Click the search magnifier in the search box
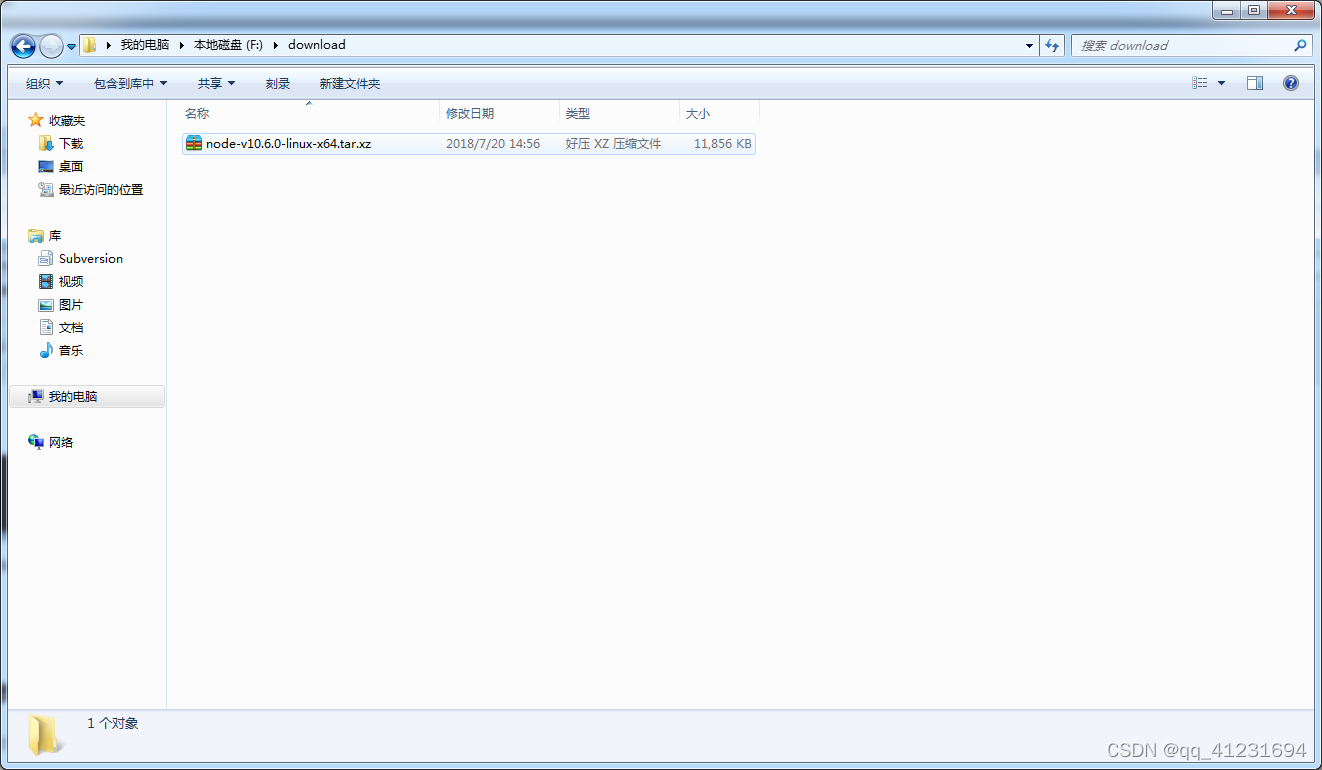The image size is (1322, 770). [x=1301, y=45]
